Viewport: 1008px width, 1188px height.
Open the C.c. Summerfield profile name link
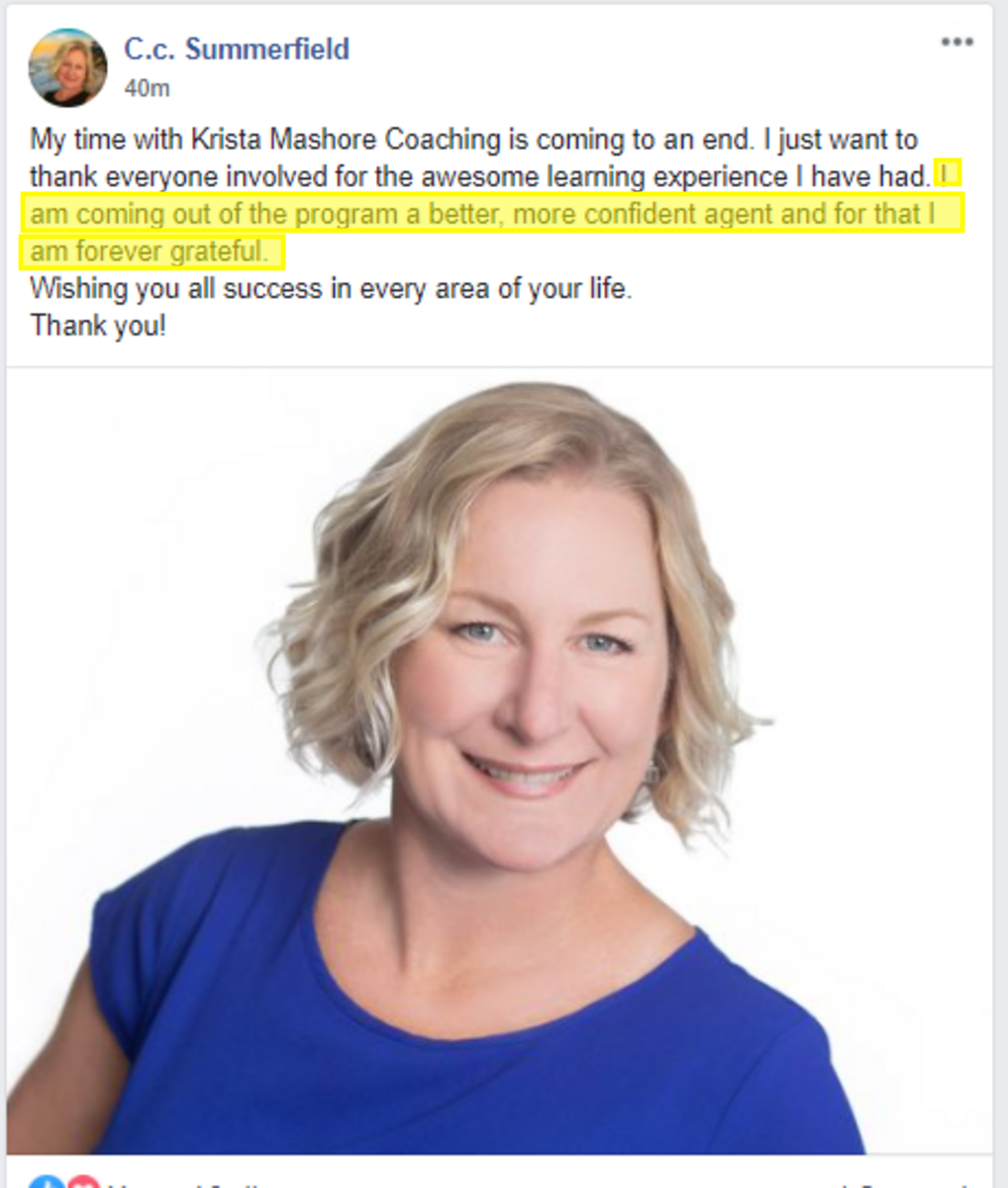237,49
